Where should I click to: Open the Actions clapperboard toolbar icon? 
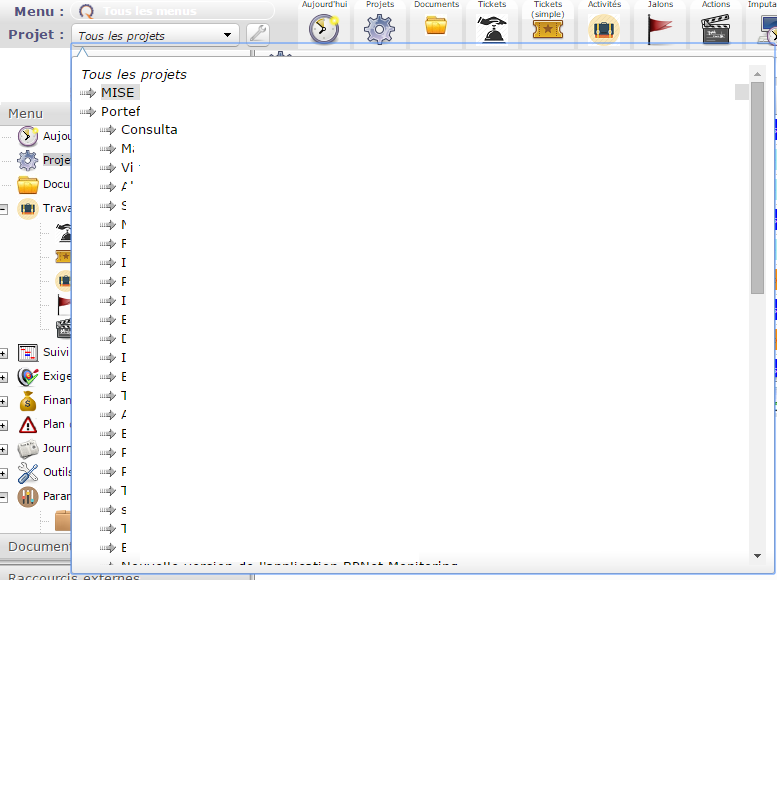tap(716, 29)
